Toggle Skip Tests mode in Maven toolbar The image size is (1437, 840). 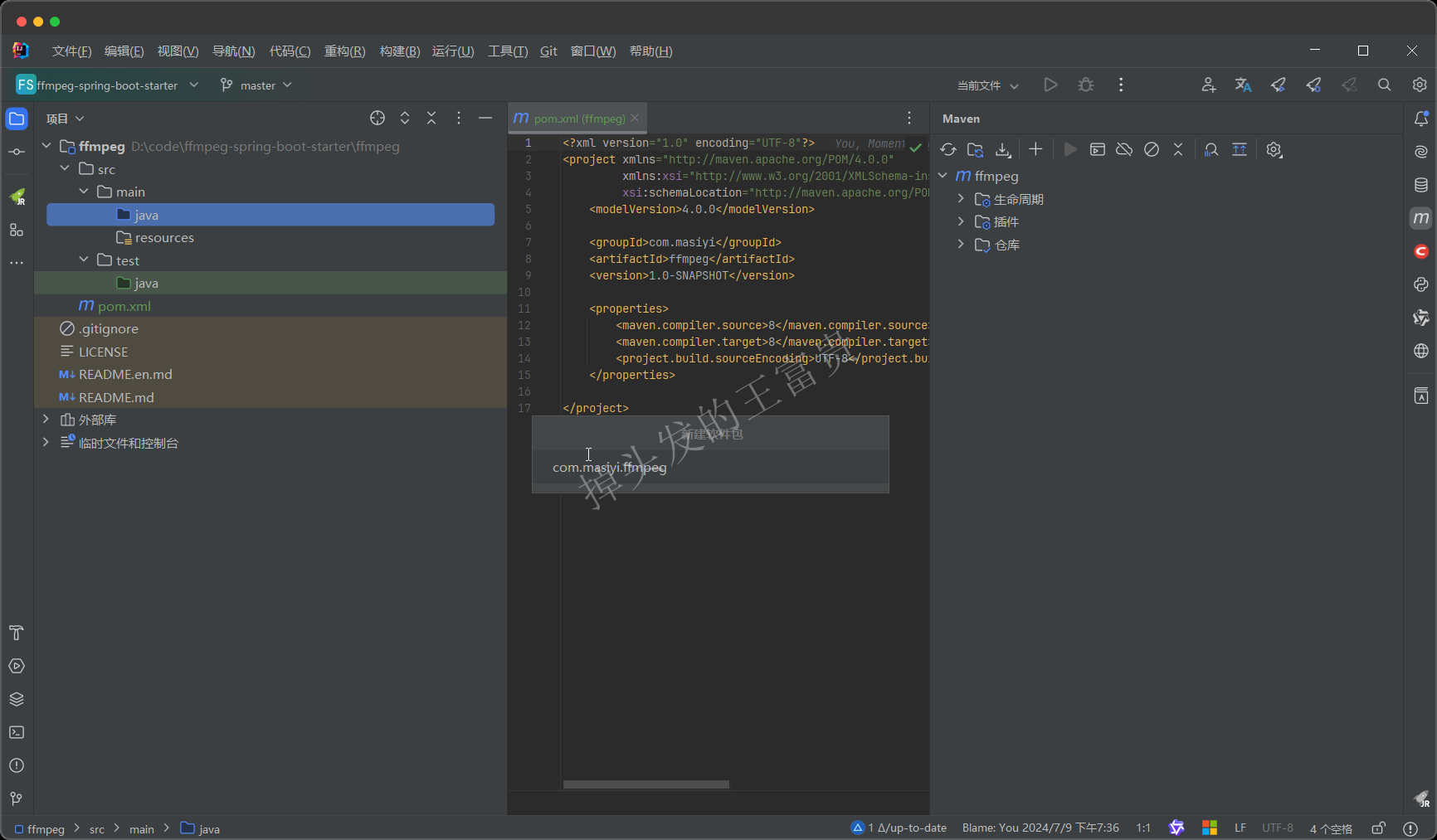[x=1152, y=149]
